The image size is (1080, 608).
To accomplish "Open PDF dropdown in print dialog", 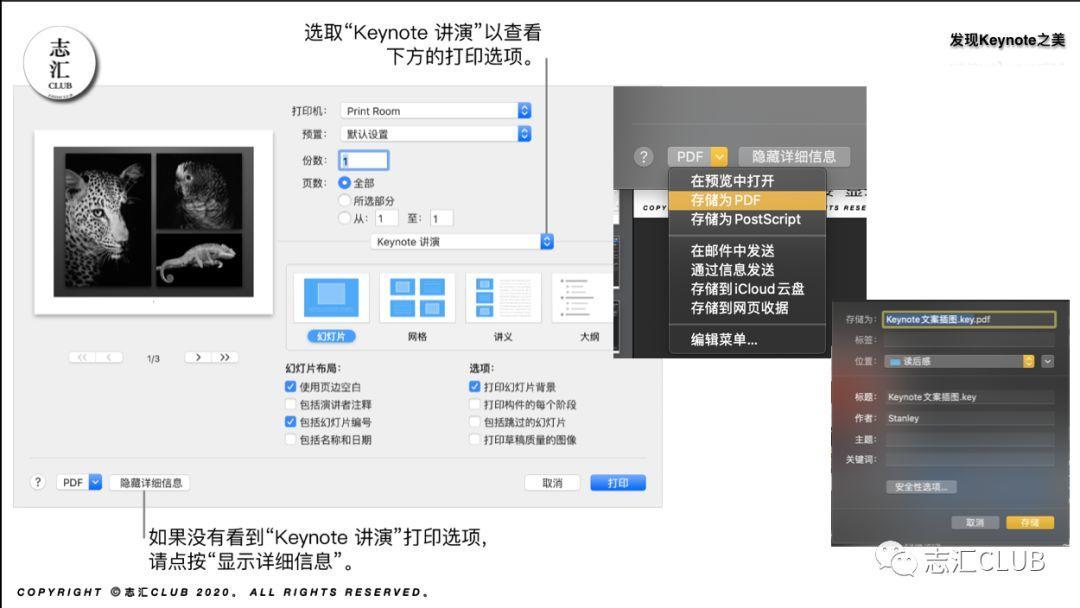I will click(79, 483).
